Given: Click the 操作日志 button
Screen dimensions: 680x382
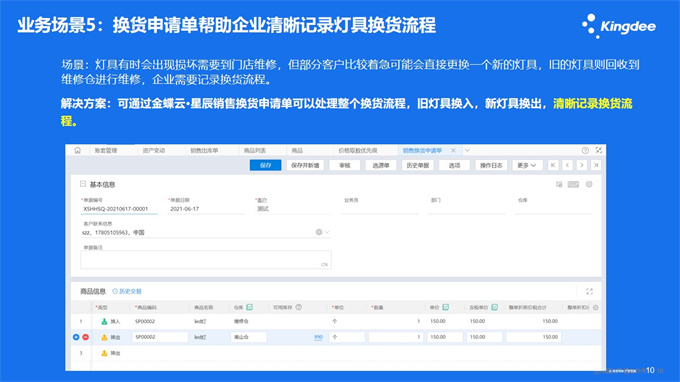Looking at the screenshot, I should coord(491,165).
